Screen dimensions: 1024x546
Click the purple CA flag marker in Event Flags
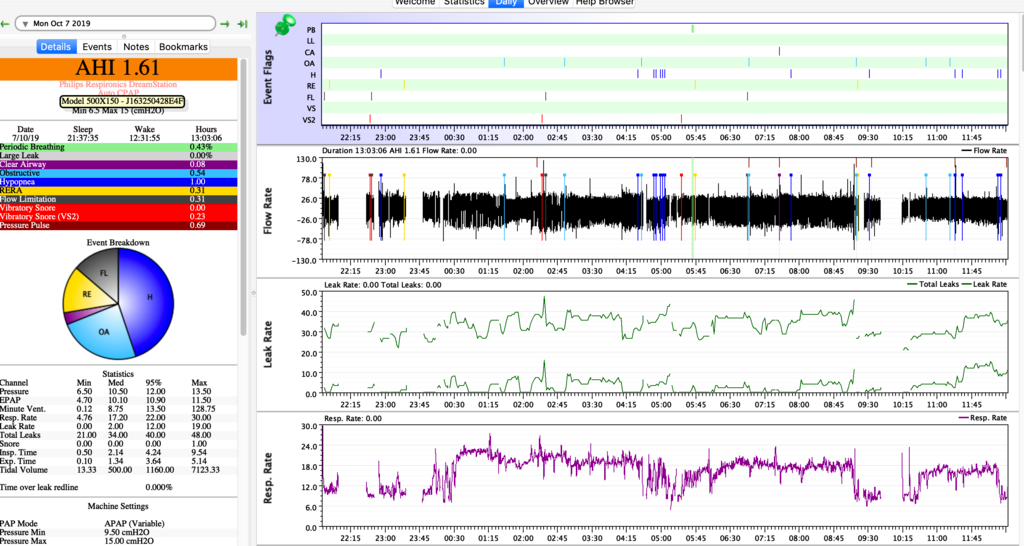click(779, 51)
